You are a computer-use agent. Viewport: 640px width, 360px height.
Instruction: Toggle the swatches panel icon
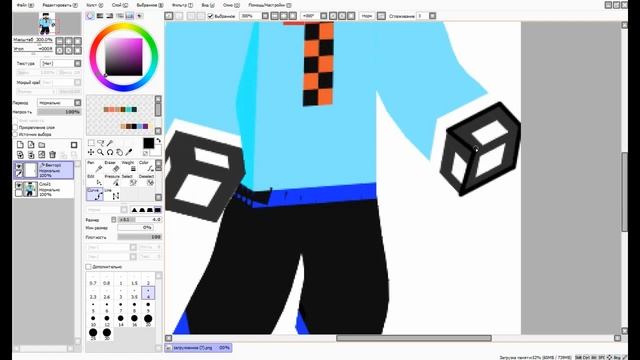(130, 16)
